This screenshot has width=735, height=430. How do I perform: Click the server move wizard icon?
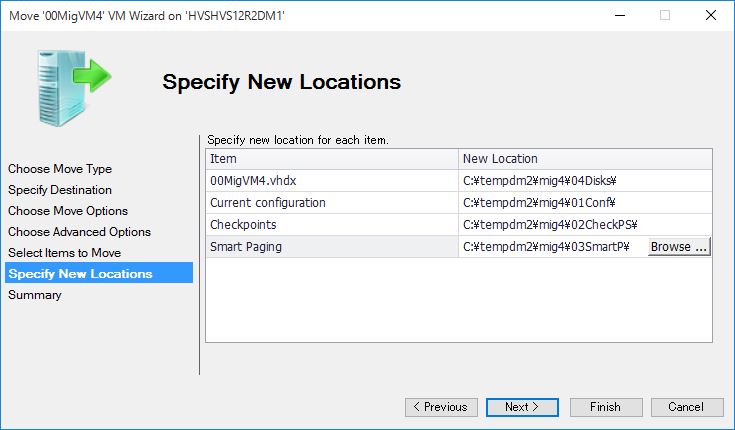point(74,88)
